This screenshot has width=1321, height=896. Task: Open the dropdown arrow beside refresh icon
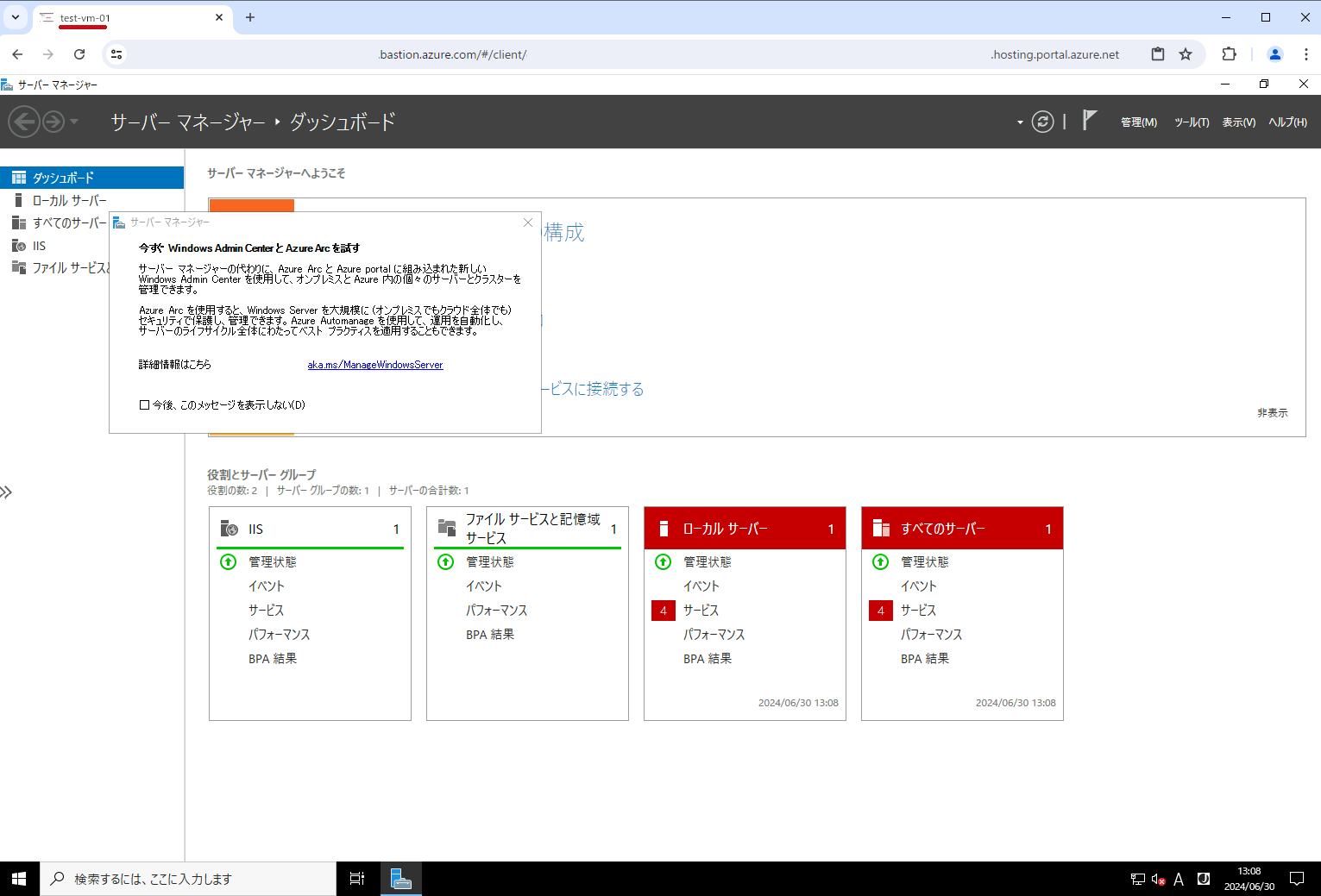[x=1020, y=122]
